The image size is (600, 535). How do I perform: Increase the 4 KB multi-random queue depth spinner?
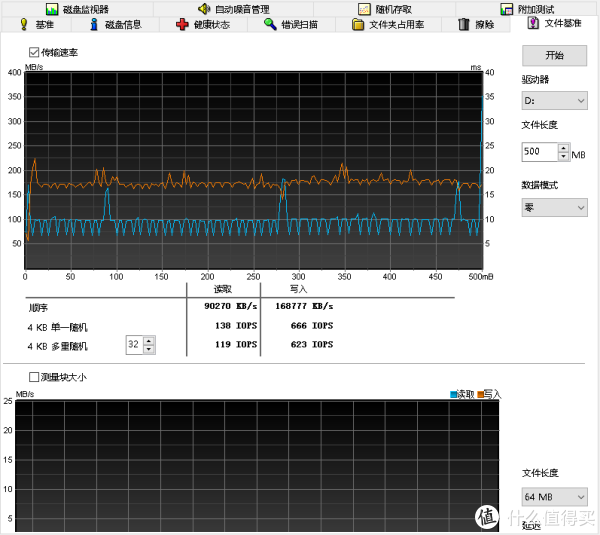click(149, 340)
